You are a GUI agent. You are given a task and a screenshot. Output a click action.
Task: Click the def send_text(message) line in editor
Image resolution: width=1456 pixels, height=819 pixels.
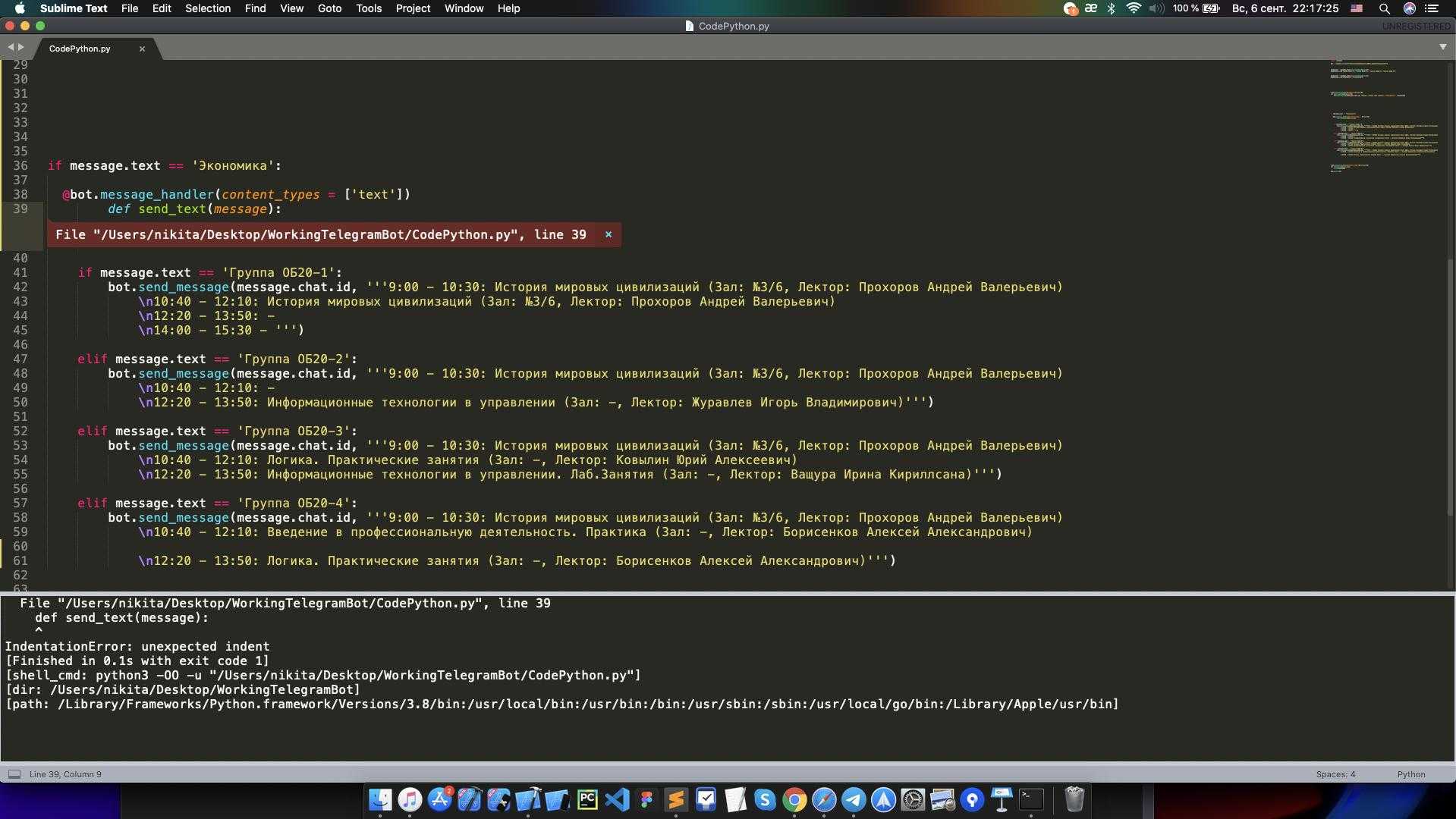(x=194, y=209)
